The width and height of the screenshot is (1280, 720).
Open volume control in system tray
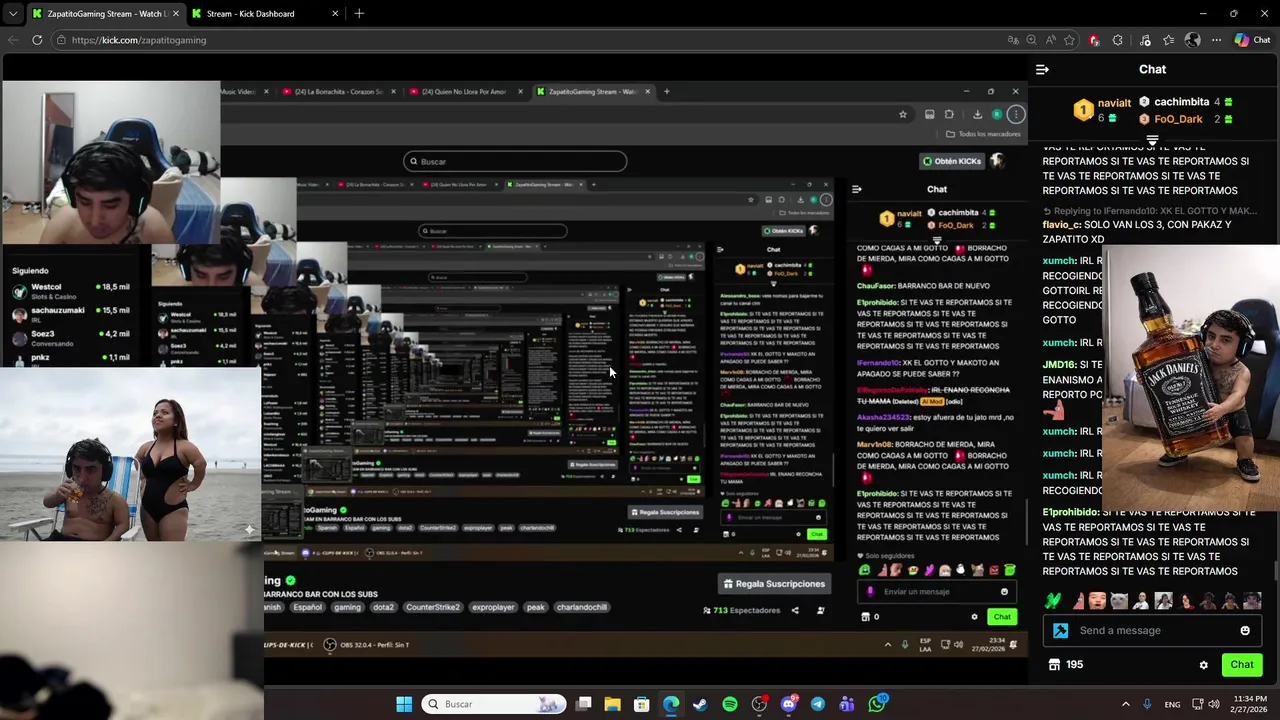pos(1214,704)
